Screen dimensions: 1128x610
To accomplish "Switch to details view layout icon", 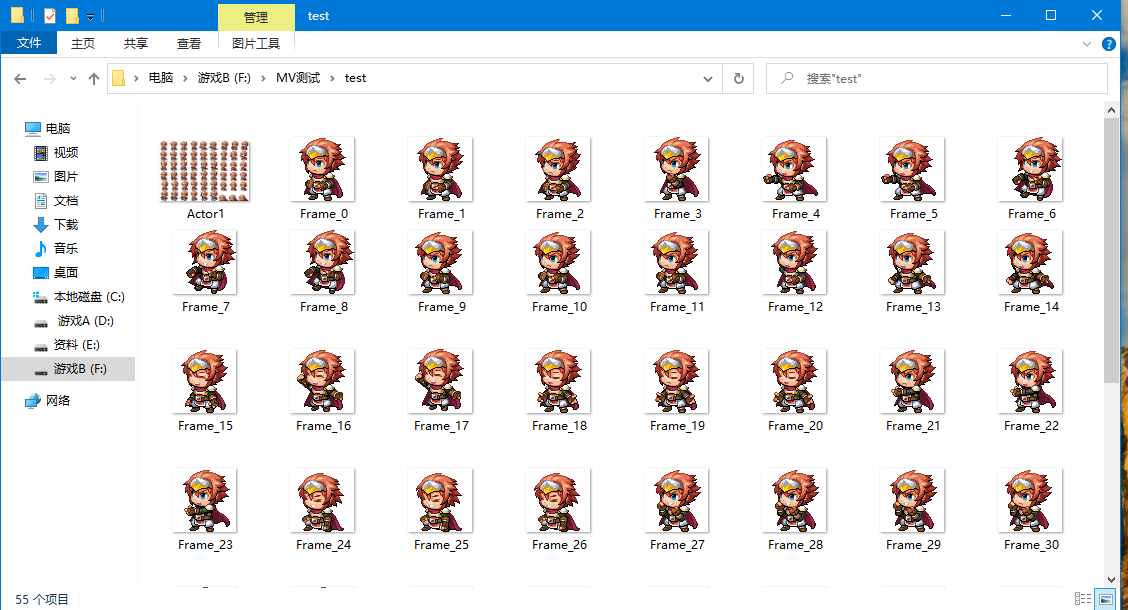I will pos(1083,598).
